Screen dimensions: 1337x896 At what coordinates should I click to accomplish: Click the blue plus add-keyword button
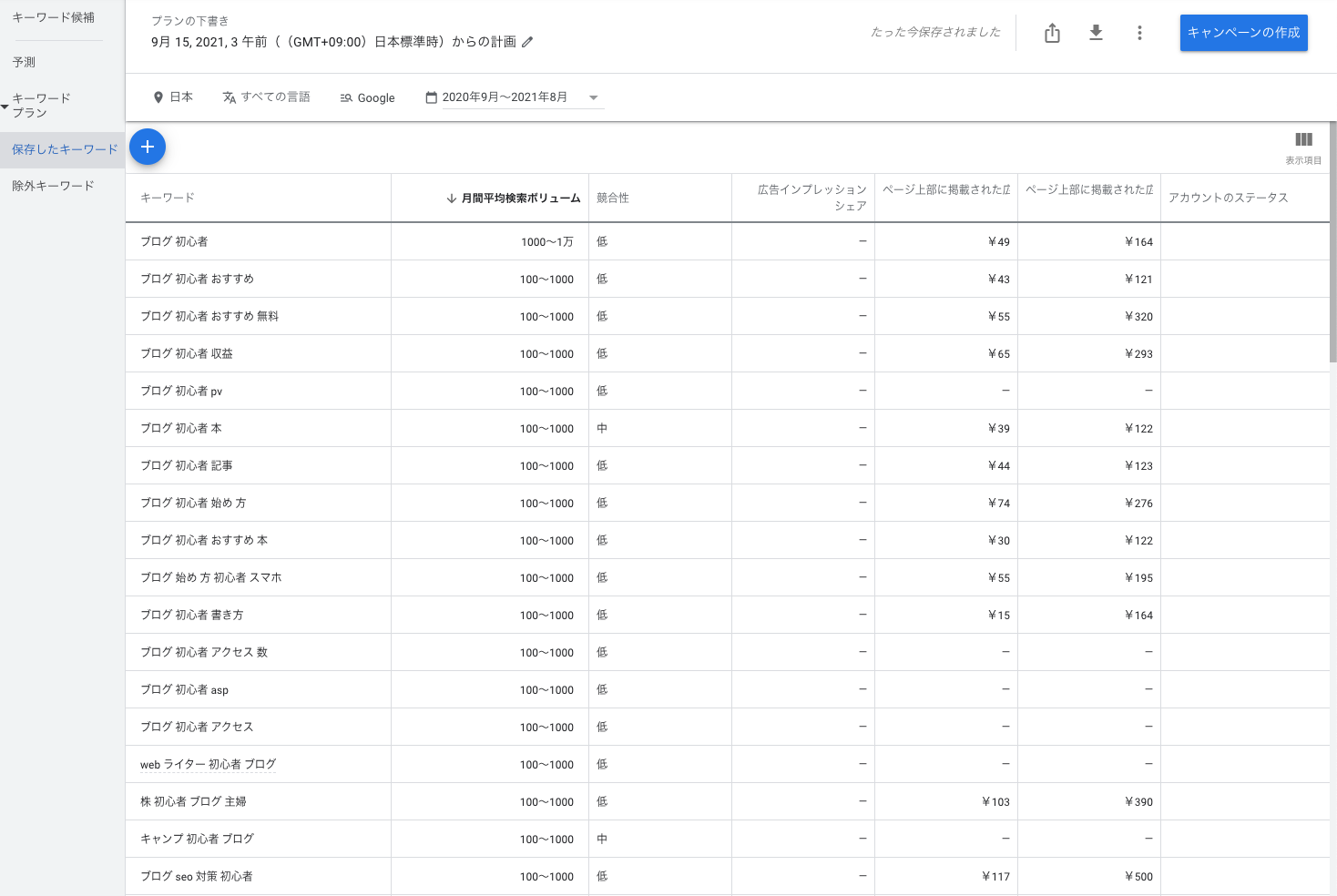(148, 147)
